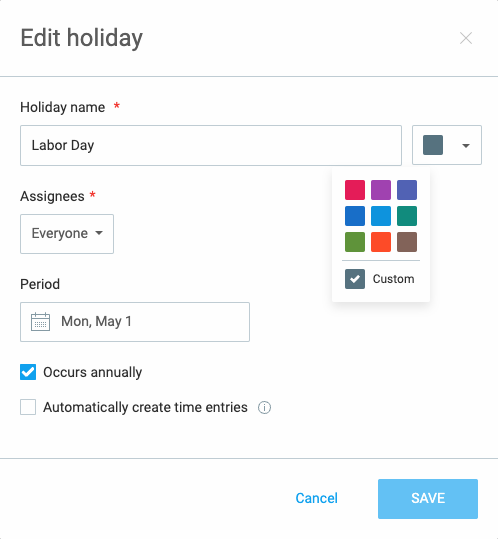
Task: Select the Custom color checkmark swatch
Action: (x=355, y=279)
